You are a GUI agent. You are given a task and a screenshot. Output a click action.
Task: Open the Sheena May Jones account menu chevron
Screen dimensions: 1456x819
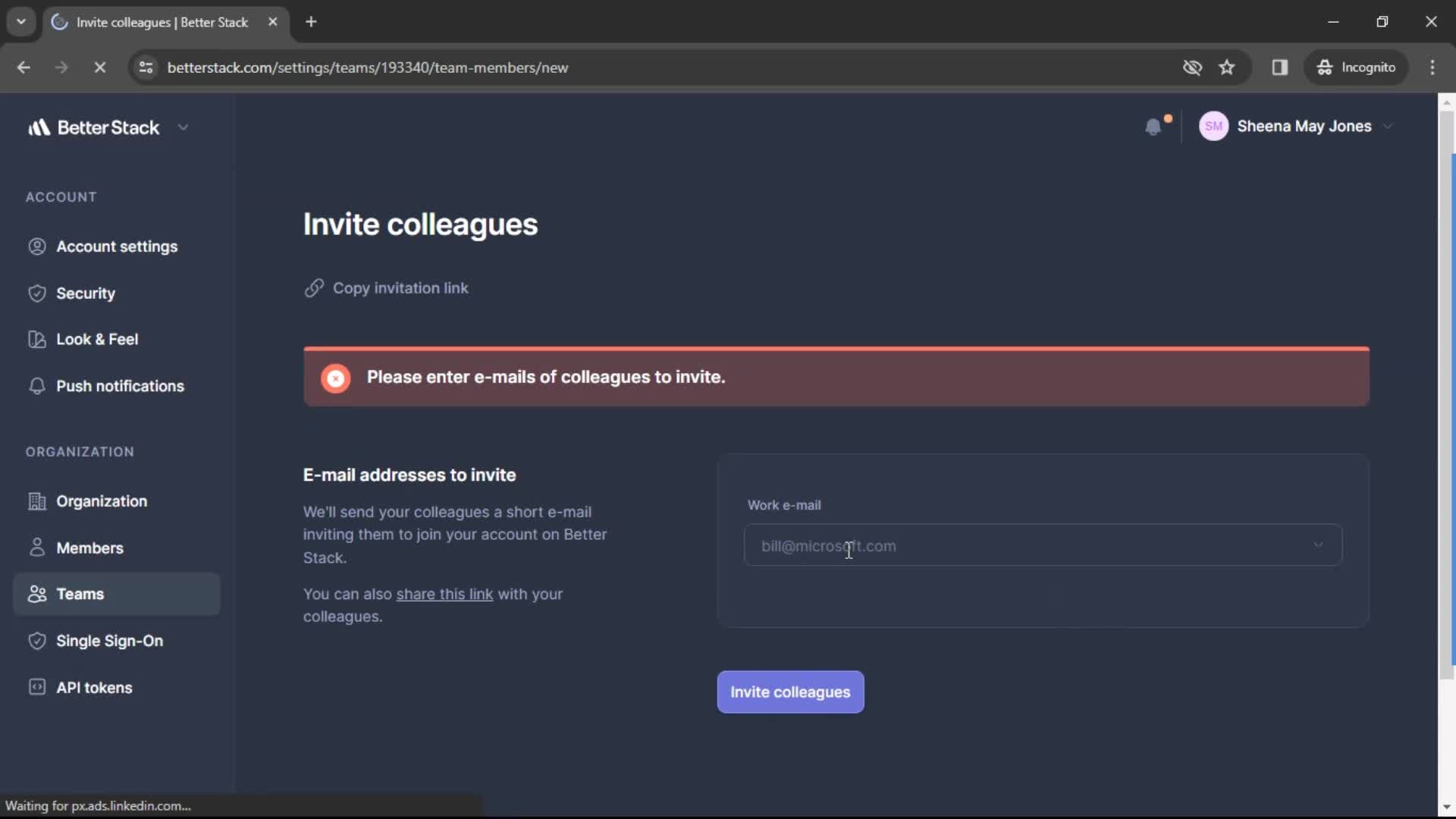[1388, 127]
